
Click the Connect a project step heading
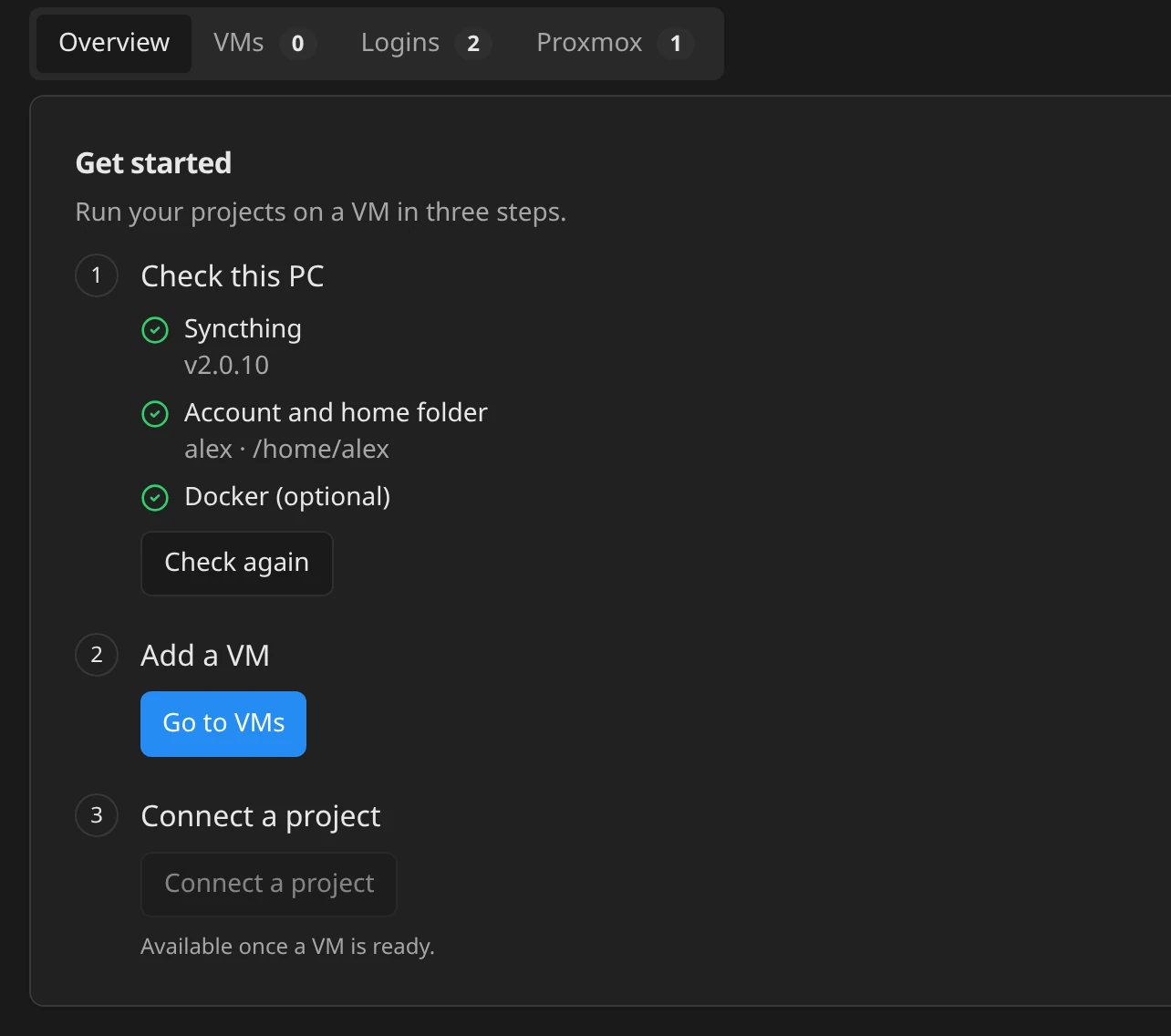click(261, 816)
